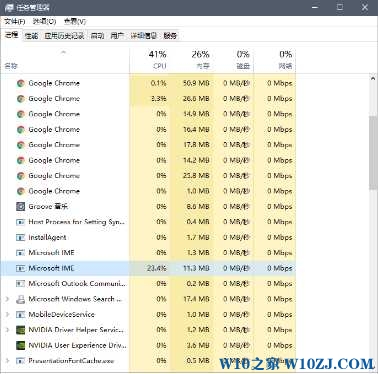Click Chrome icon in the 16.4 MB row
This screenshot has width=378, height=374.
[21, 129]
